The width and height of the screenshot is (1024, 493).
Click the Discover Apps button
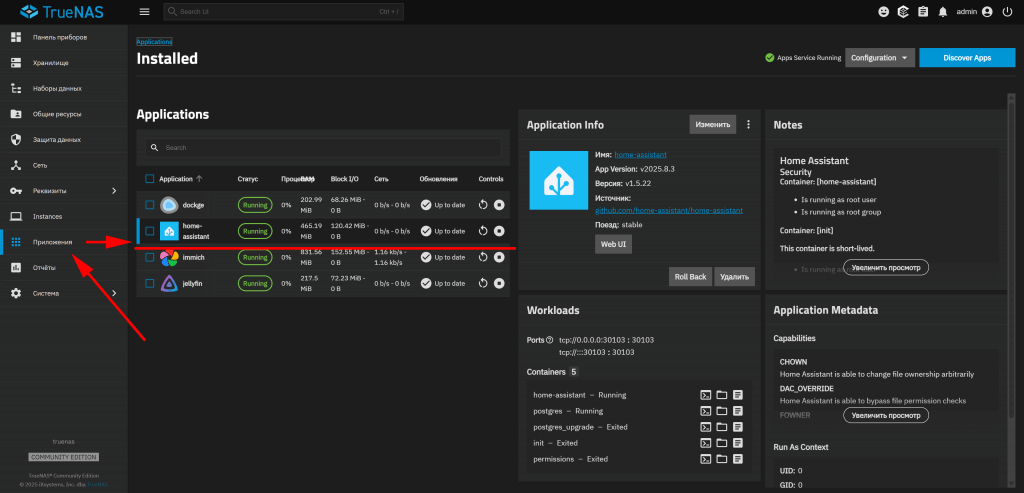tap(967, 57)
